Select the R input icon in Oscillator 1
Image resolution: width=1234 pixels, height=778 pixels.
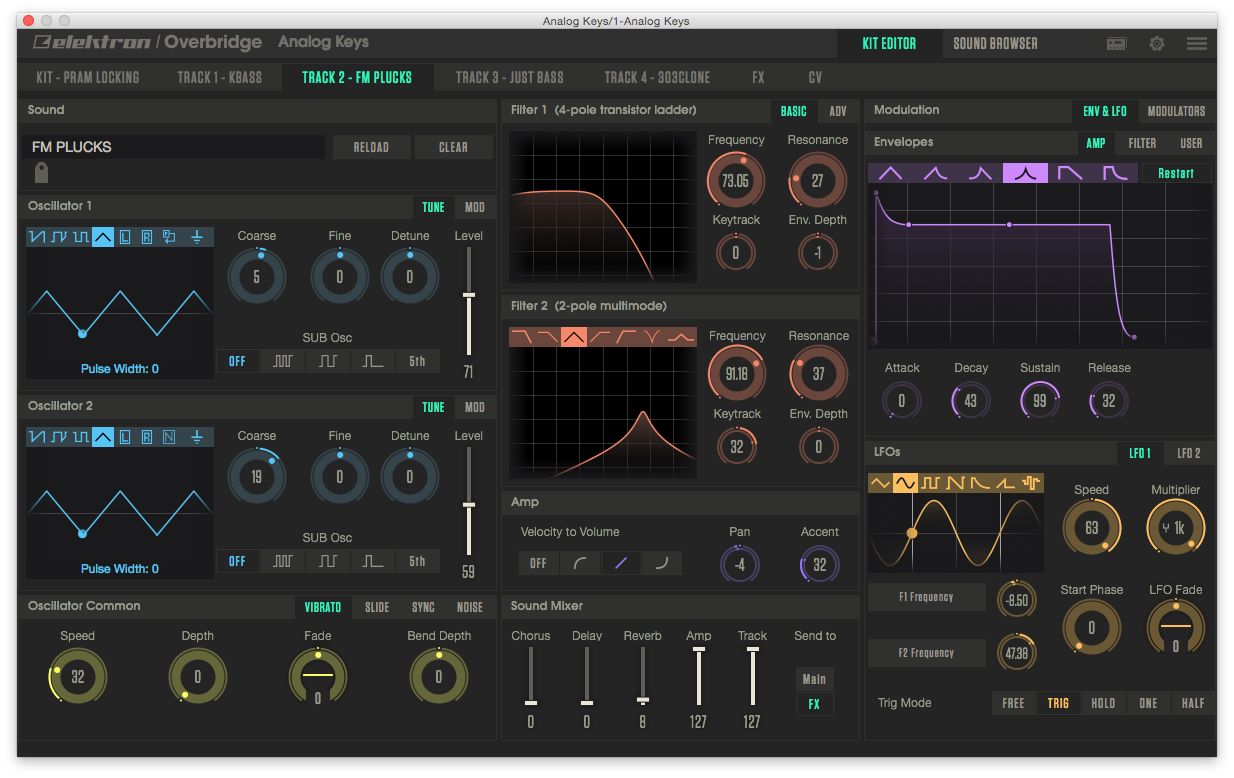147,237
